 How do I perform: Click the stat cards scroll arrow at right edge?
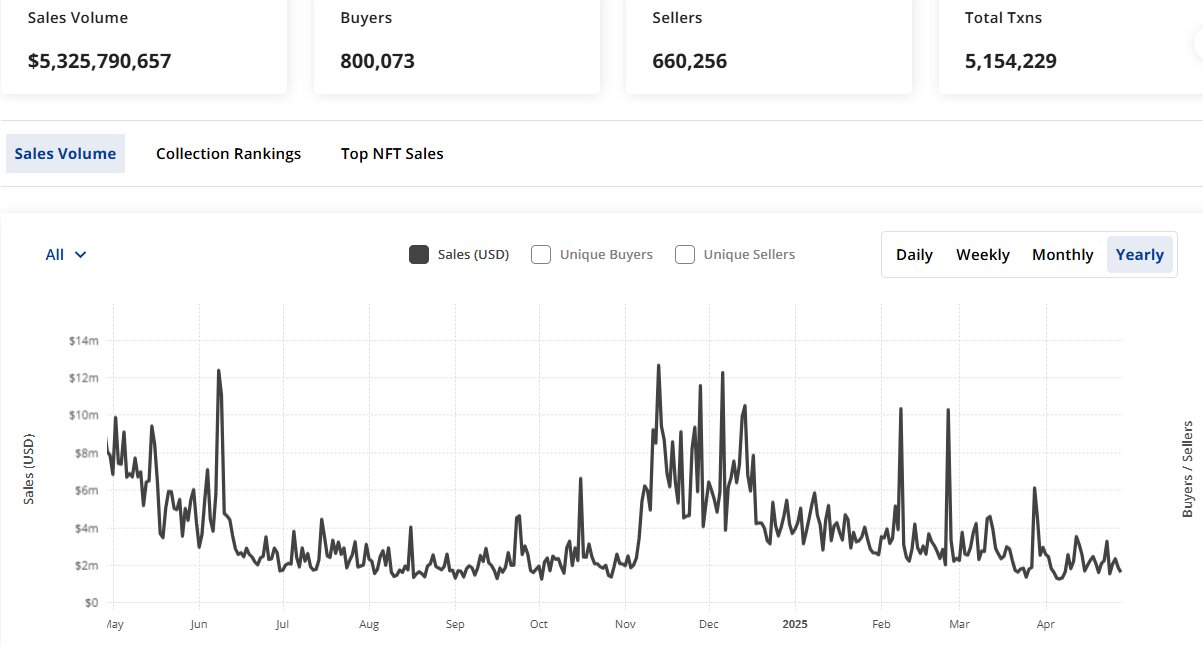tap(1197, 42)
